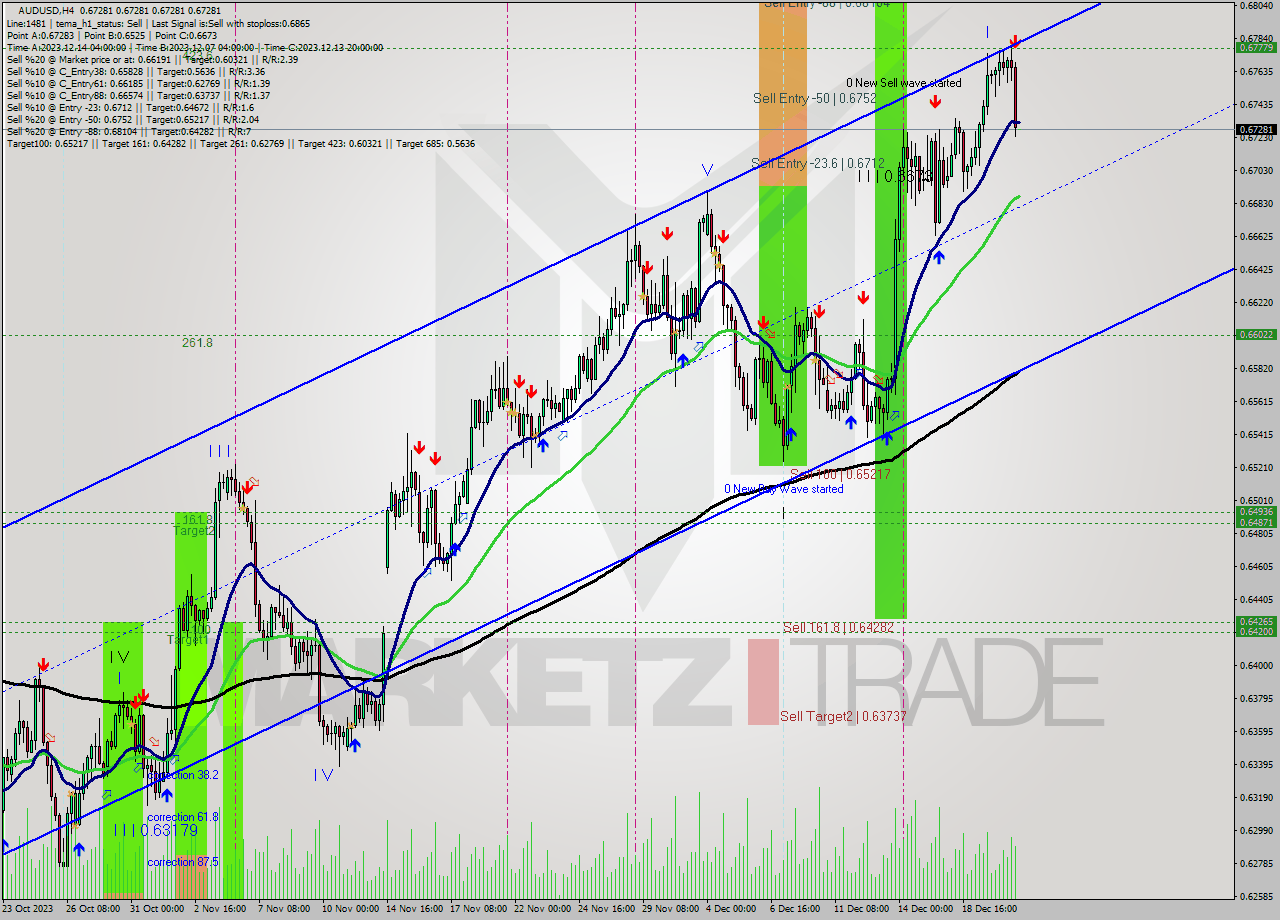Click the '0 New Buy Wave started' annotation
Screen dimensions: 1280x920
click(x=784, y=489)
